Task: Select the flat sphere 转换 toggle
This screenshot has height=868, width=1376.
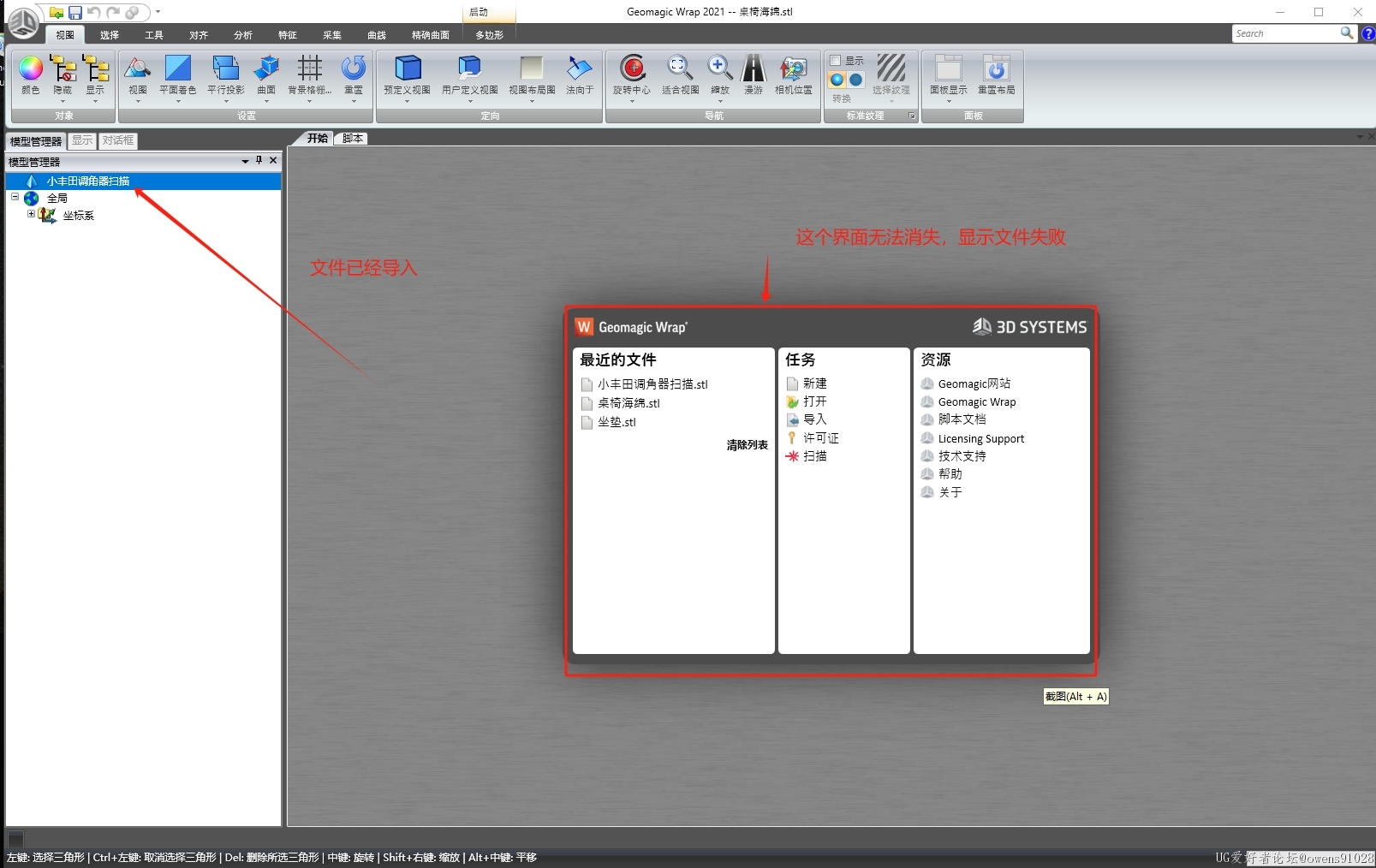Action: [856, 80]
